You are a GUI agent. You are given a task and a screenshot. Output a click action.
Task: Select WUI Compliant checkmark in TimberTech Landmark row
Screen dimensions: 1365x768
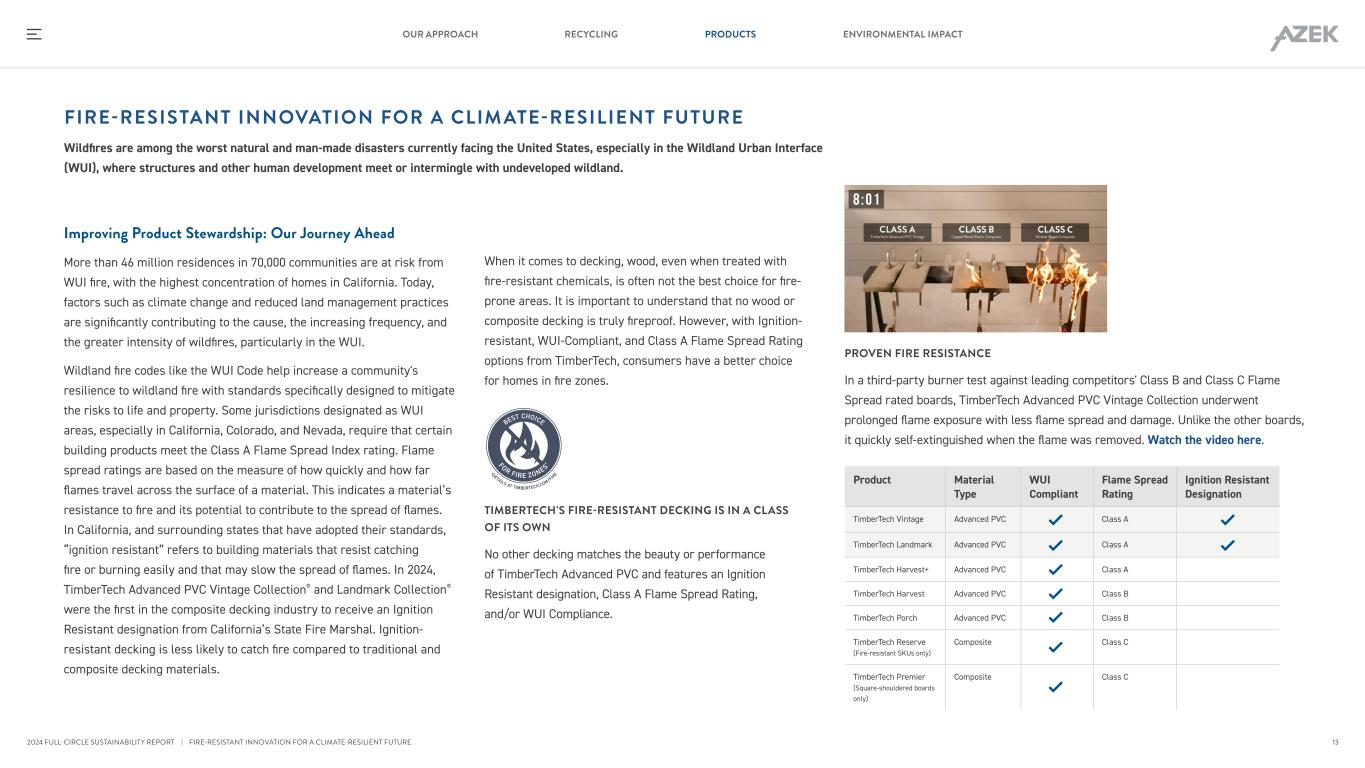[x=1054, y=545]
